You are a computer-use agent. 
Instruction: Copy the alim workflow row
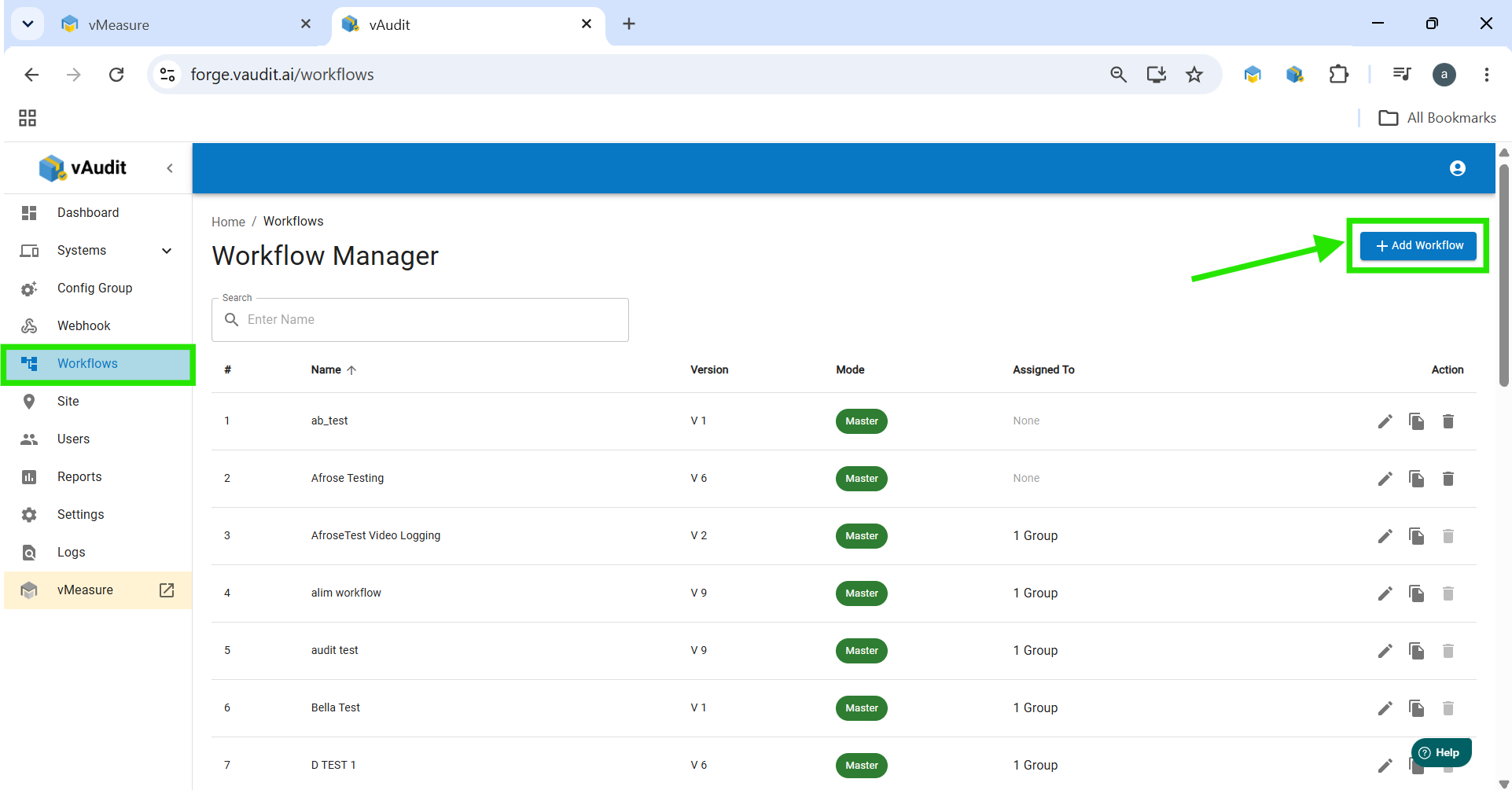pyautogui.click(x=1416, y=593)
